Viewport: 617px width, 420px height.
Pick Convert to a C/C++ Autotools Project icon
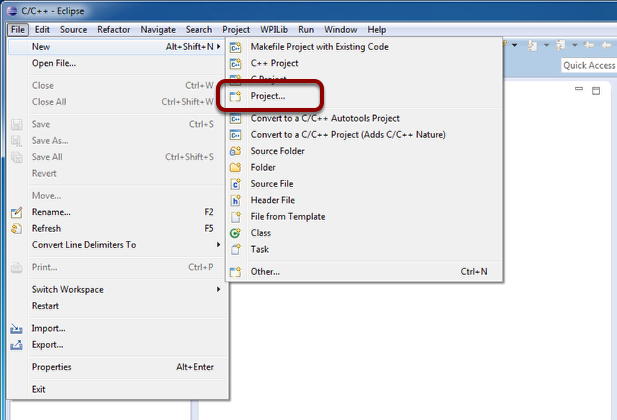235,118
